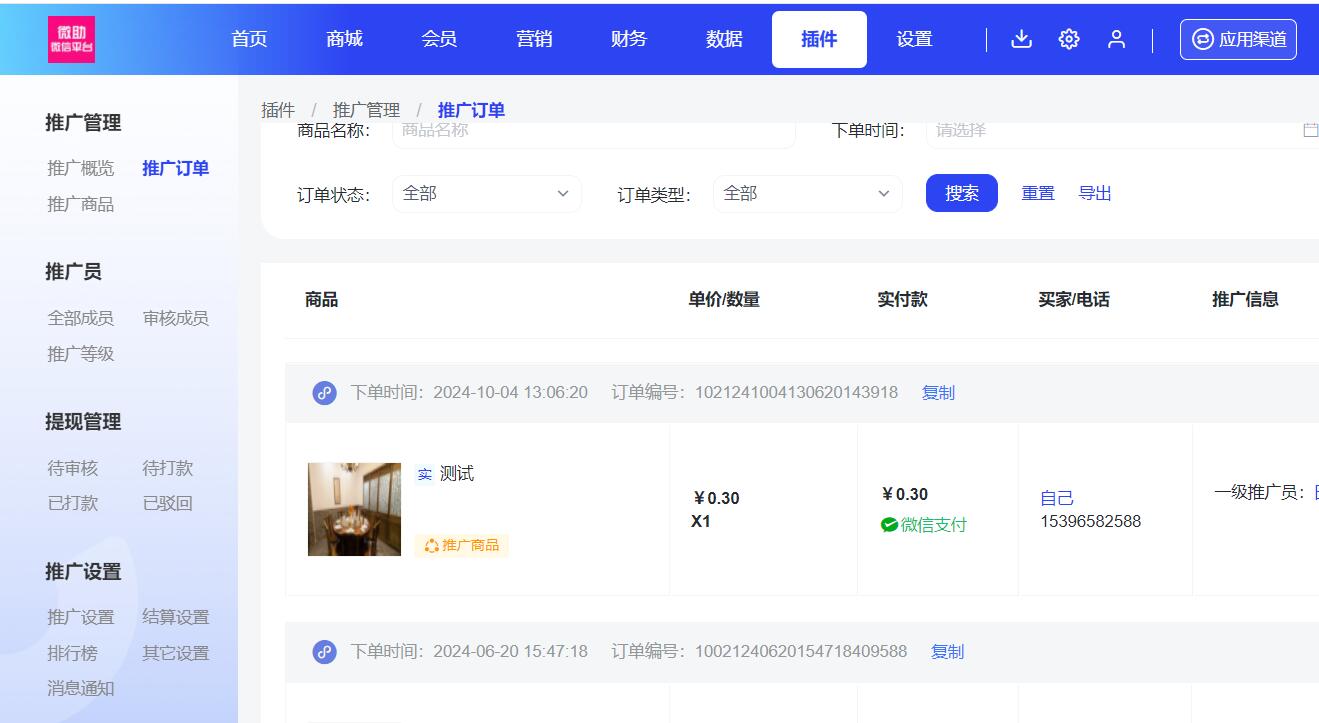Click link icon of order 10212410041306
Image resolution: width=1319 pixels, height=723 pixels.
[324, 393]
